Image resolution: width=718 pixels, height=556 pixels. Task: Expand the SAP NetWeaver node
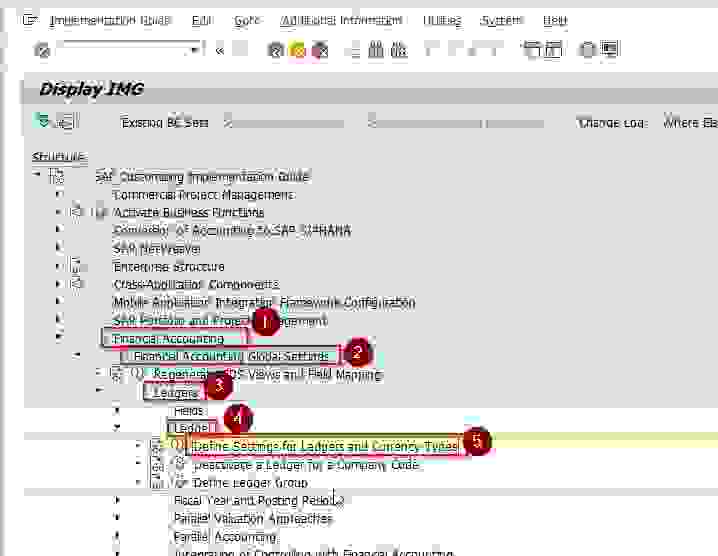(59, 247)
